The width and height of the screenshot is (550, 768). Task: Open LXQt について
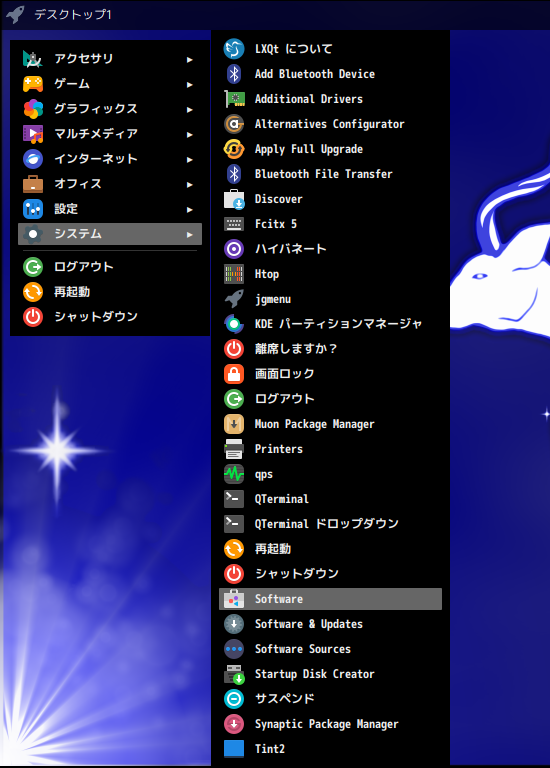click(x=330, y=49)
